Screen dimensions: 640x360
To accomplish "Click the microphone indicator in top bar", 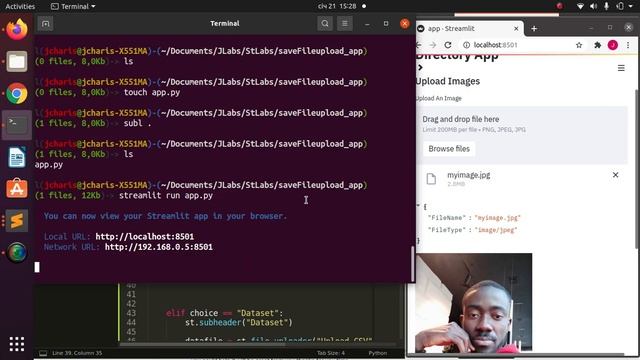I will coord(607,6).
